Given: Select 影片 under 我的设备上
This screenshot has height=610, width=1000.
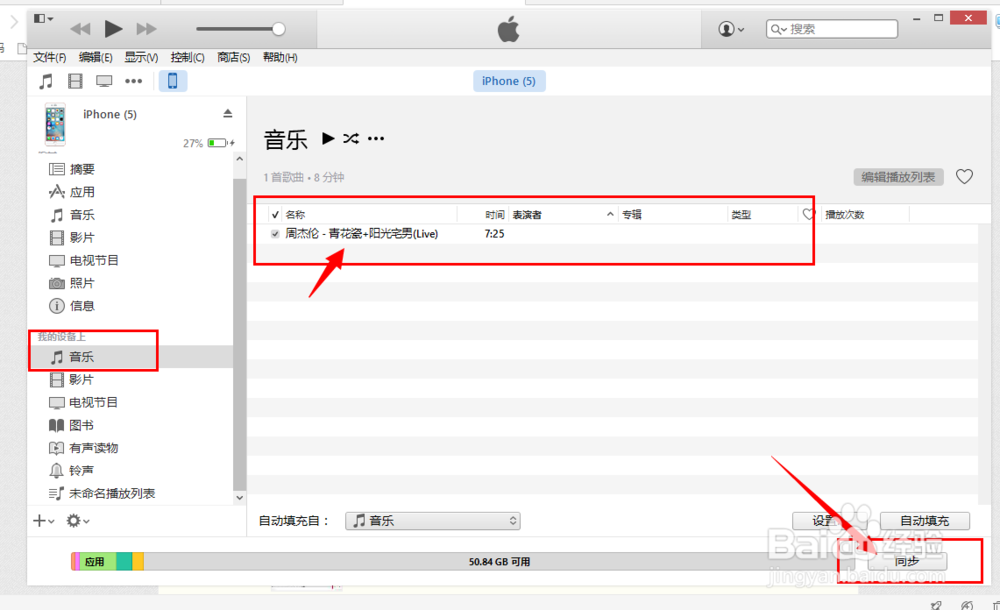Looking at the screenshot, I should 71,380.
